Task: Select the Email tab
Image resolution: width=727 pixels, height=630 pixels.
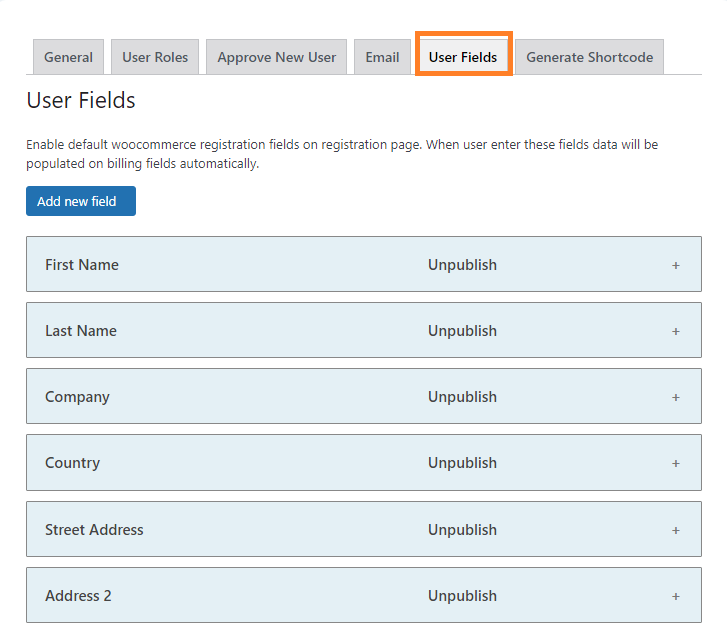Action: click(382, 57)
